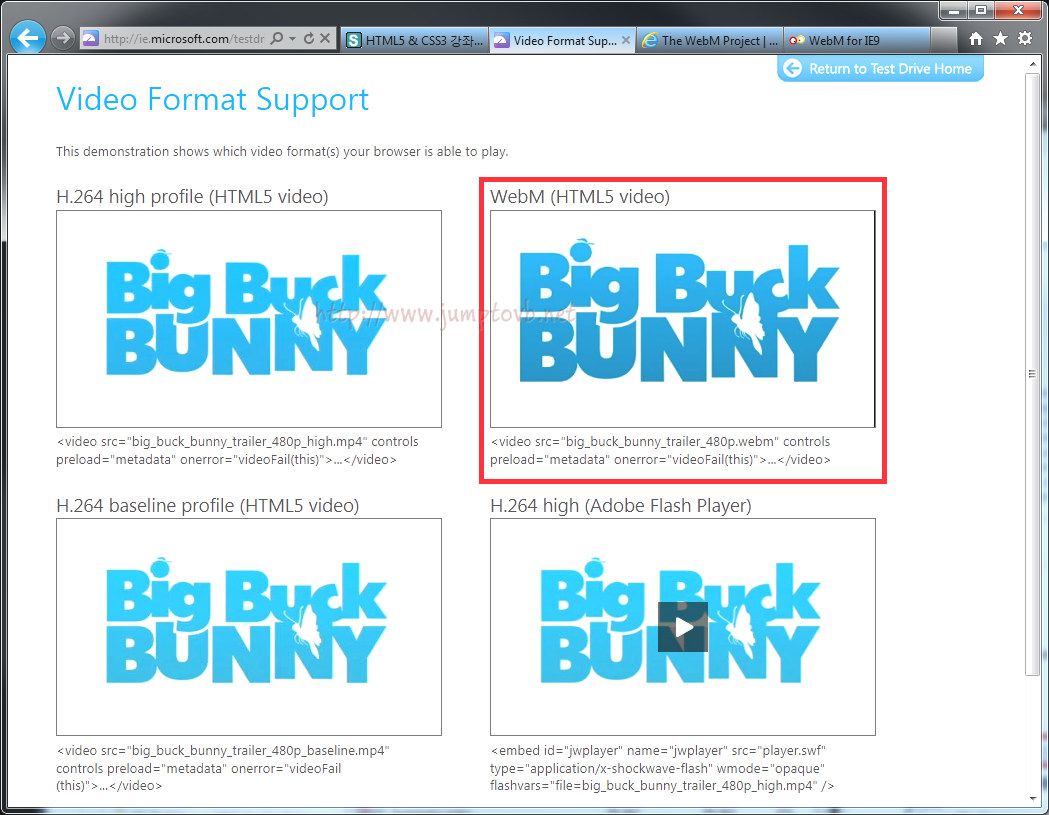
Task: Click the IE icon on WebM Project tab
Action: (x=650, y=40)
